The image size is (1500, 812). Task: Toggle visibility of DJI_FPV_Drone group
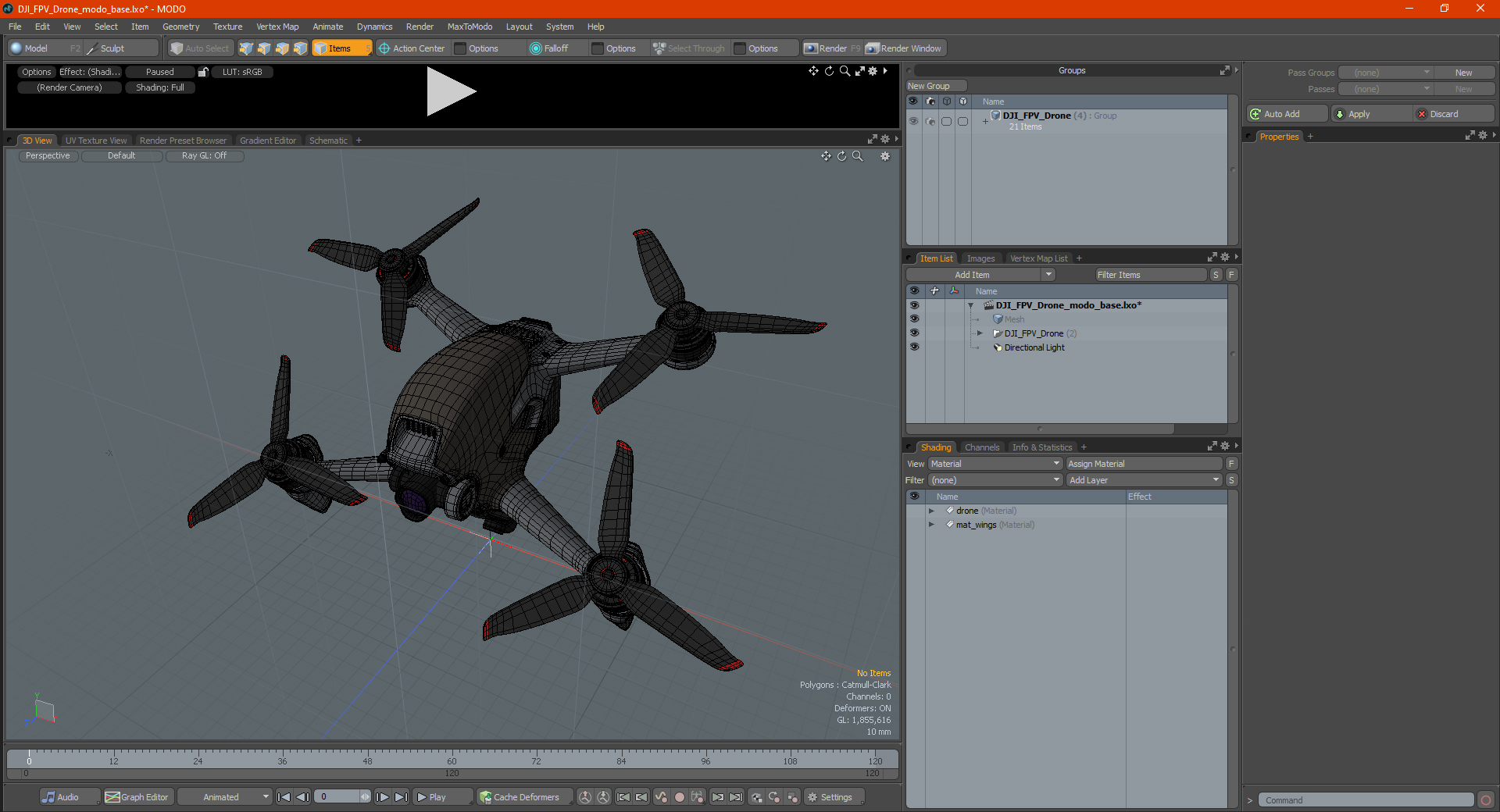(913, 121)
